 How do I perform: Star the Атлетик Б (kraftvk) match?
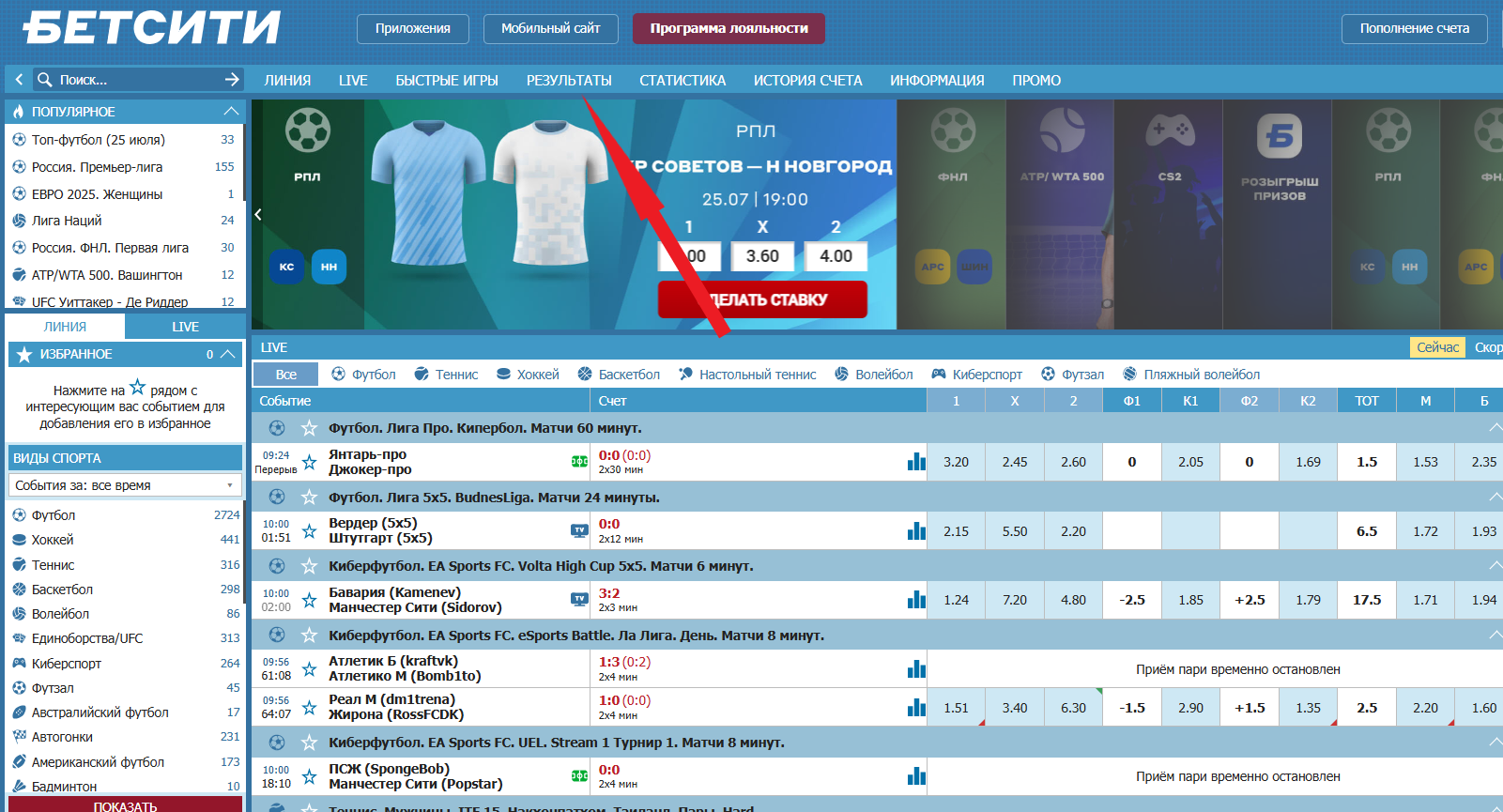click(309, 669)
